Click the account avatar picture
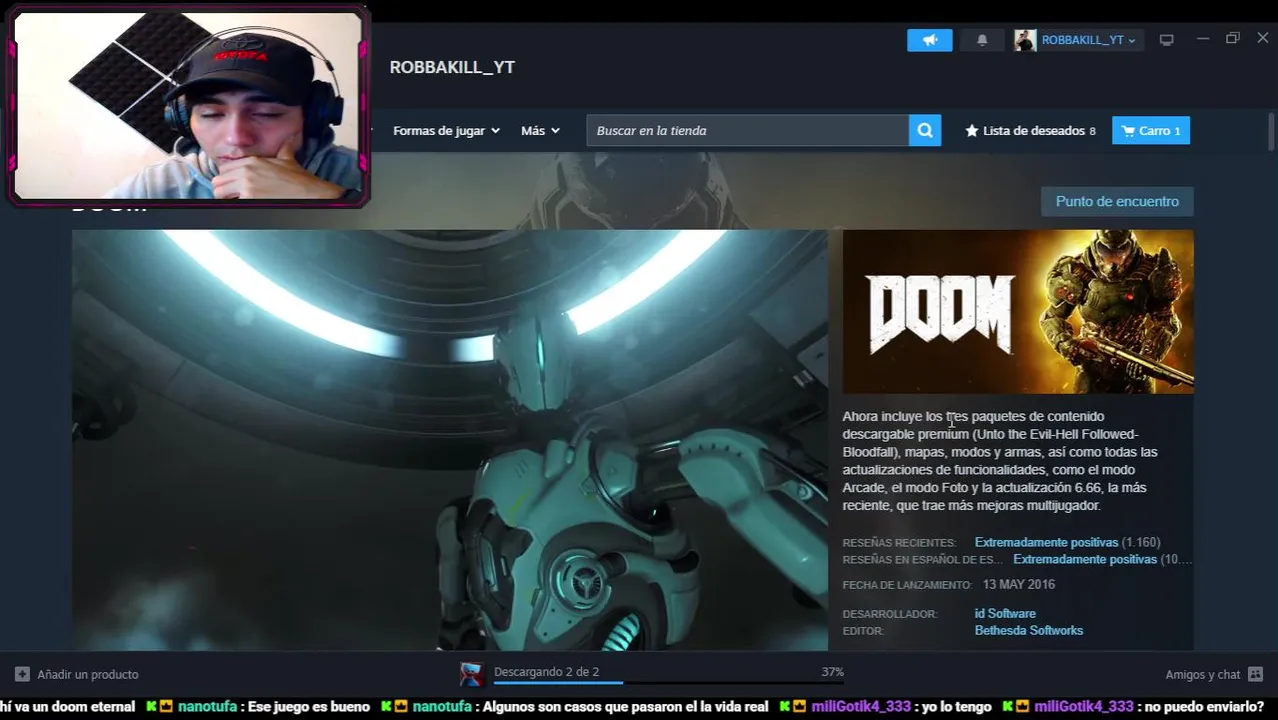Image resolution: width=1278 pixels, height=720 pixels. point(1025,40)
